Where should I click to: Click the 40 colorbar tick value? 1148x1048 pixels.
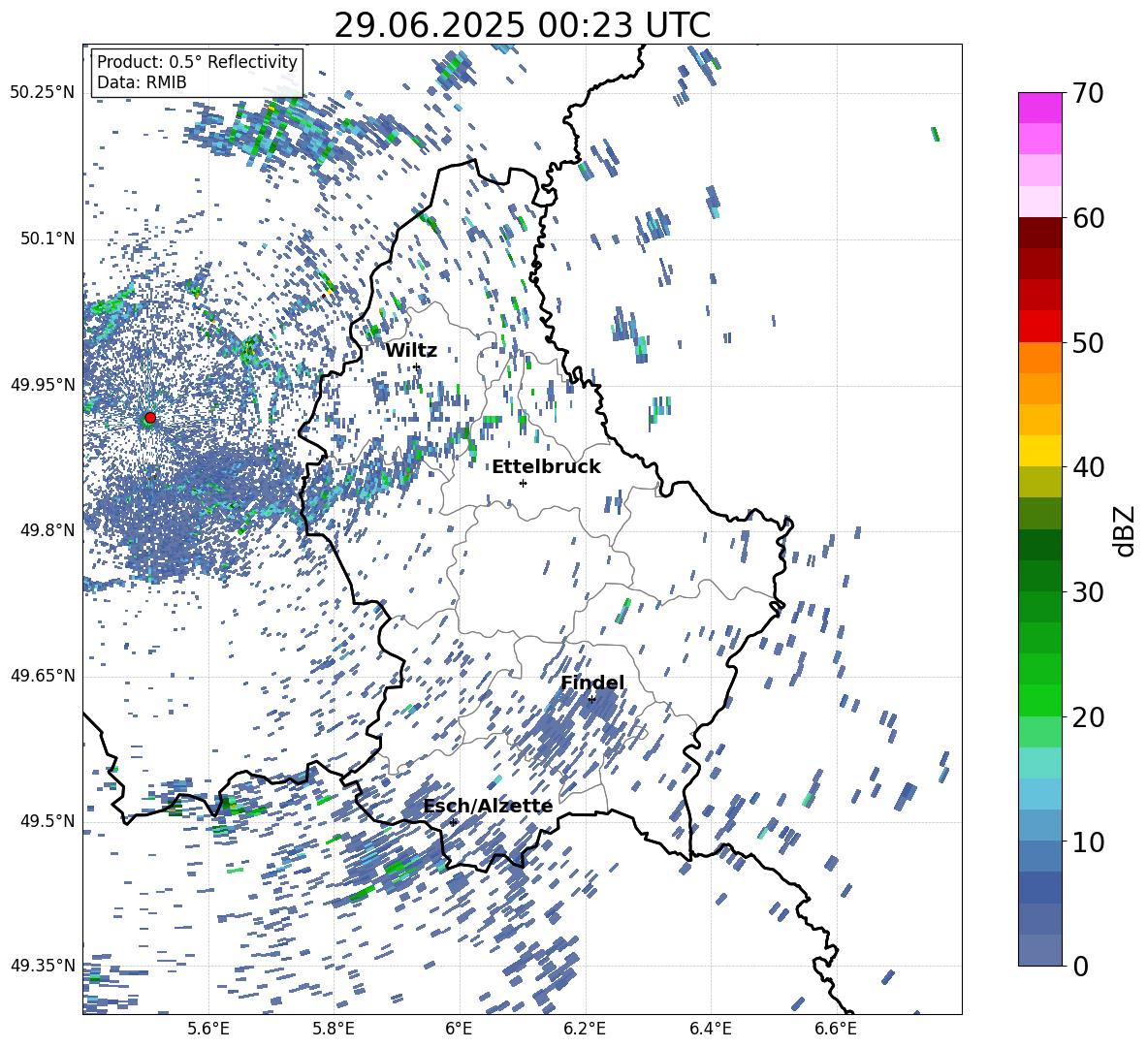click(1088, 467)
